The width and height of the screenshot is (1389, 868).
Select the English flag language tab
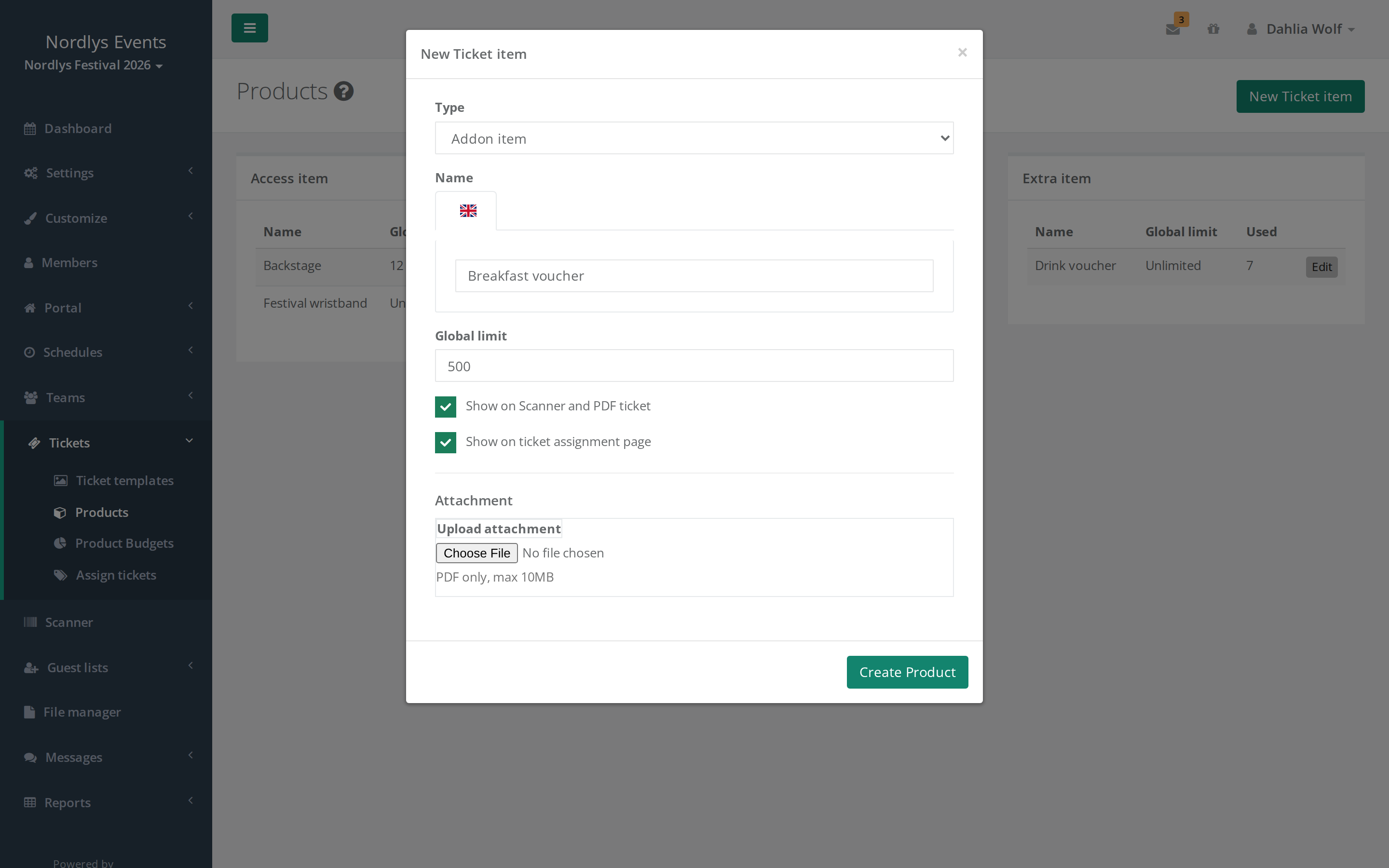[468, 211]
